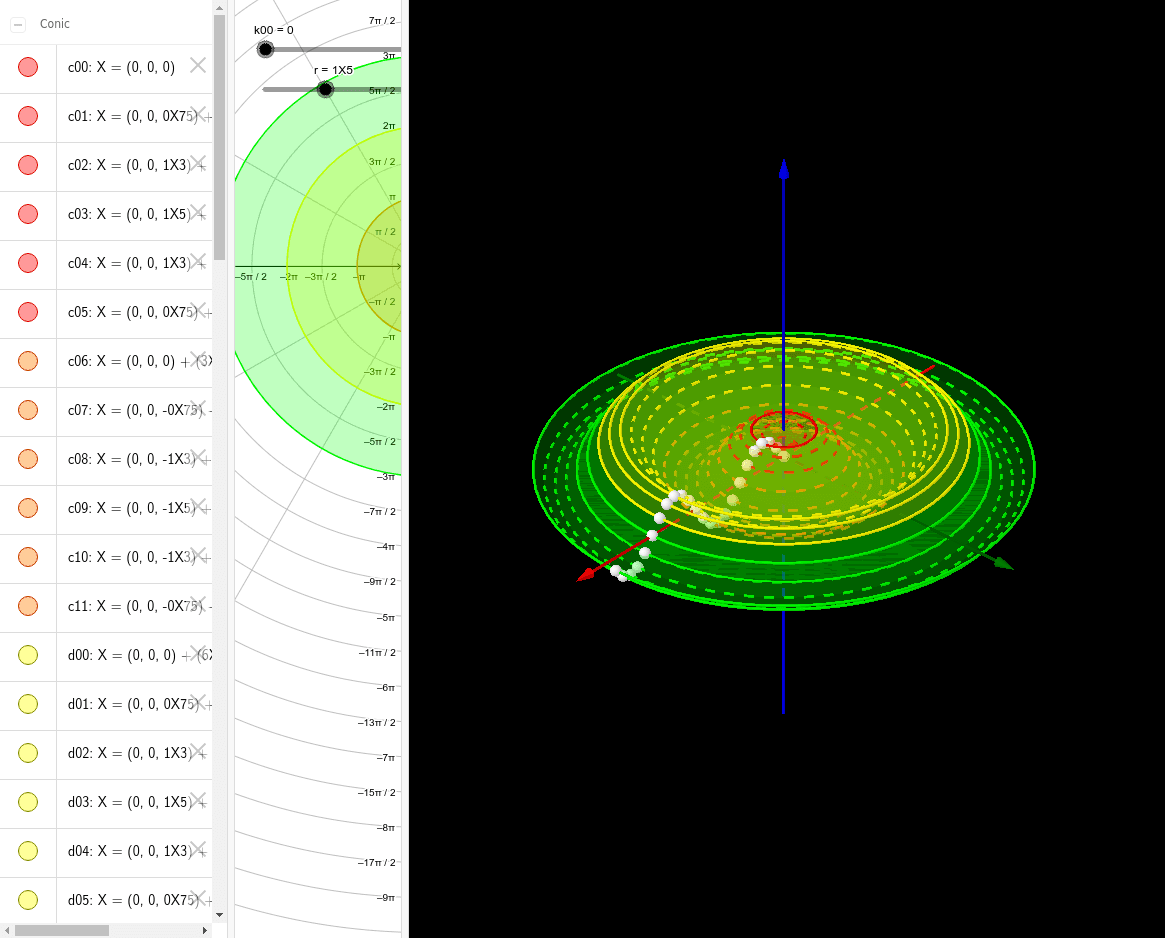Delete conic d02 using its X icon
The width and height of the screenshot is (1167, 940).
click(198, 751)
